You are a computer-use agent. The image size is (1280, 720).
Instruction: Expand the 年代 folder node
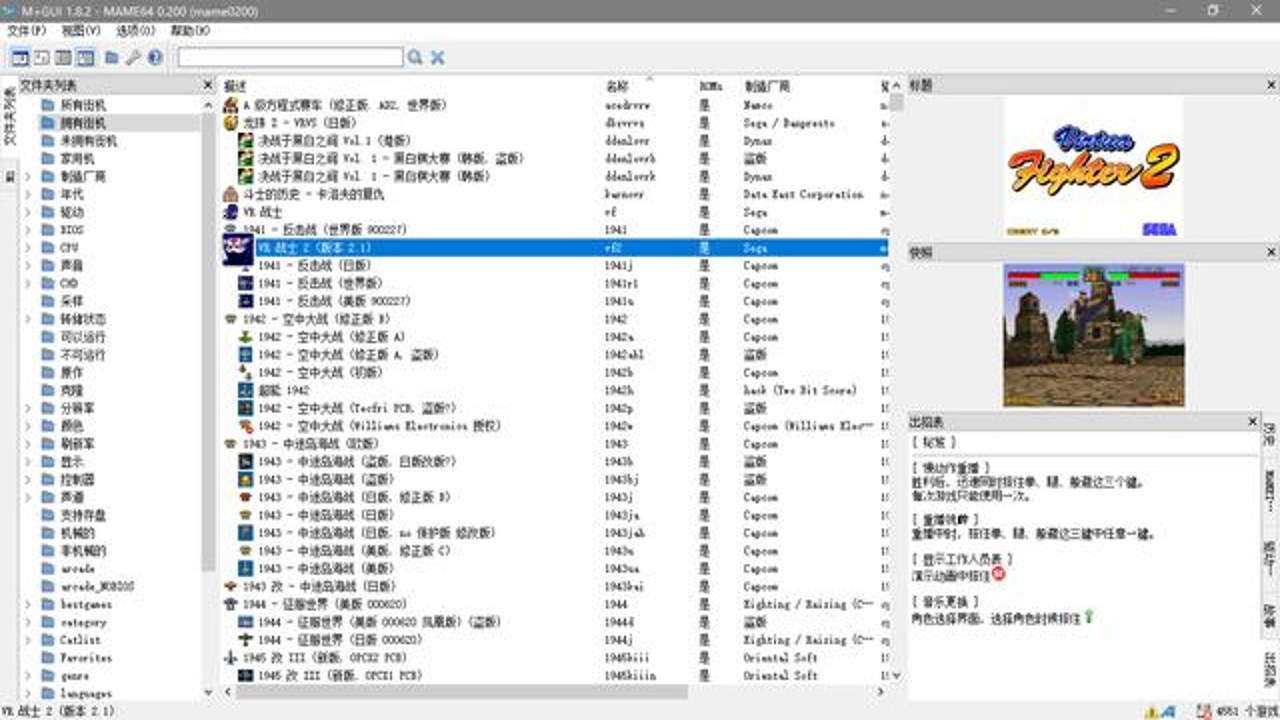coord(28,194)
